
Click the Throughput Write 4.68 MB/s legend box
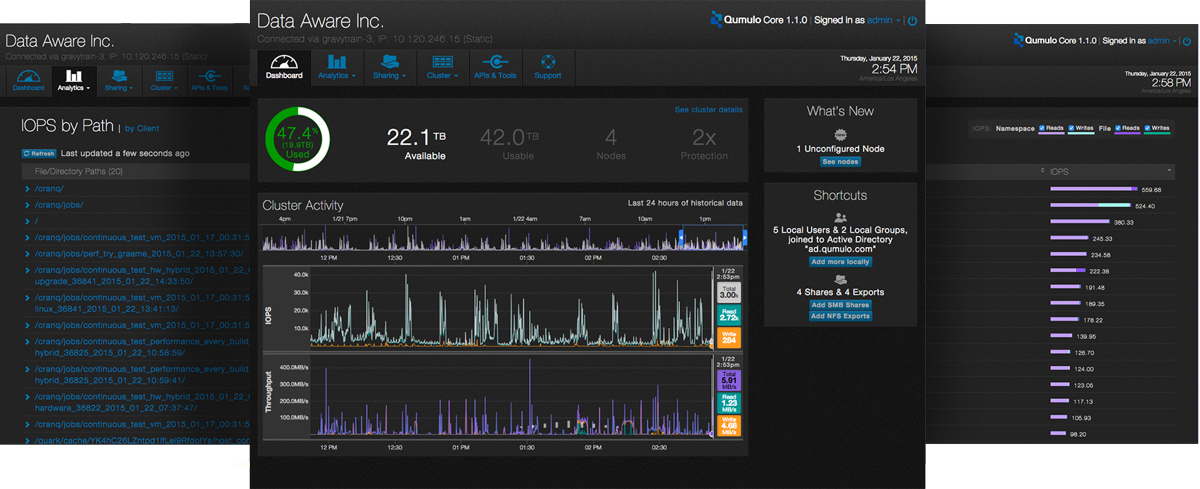coord(729,426)
